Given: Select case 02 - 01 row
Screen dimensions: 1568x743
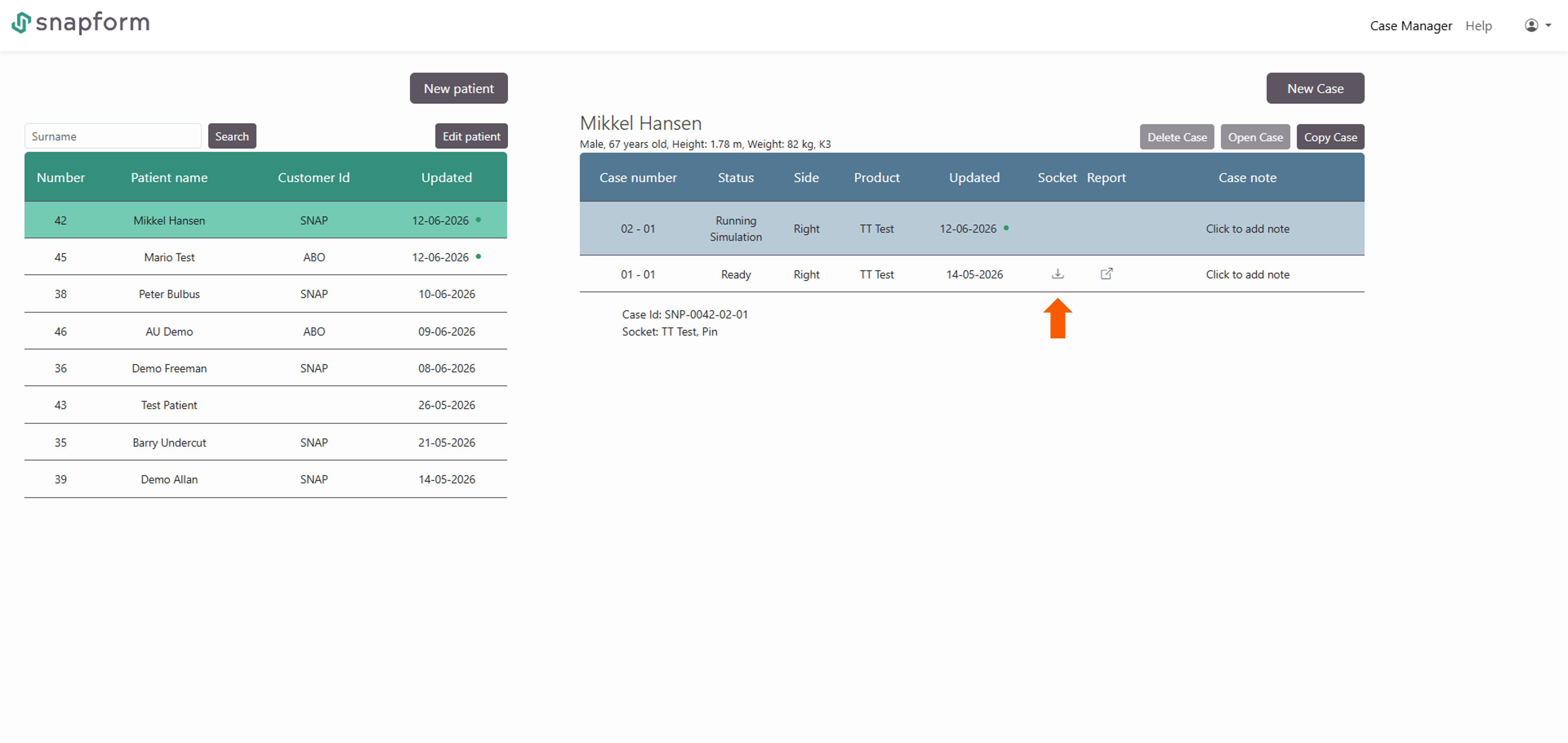Looking at the screenshot, I should click(x=971, y=228).
